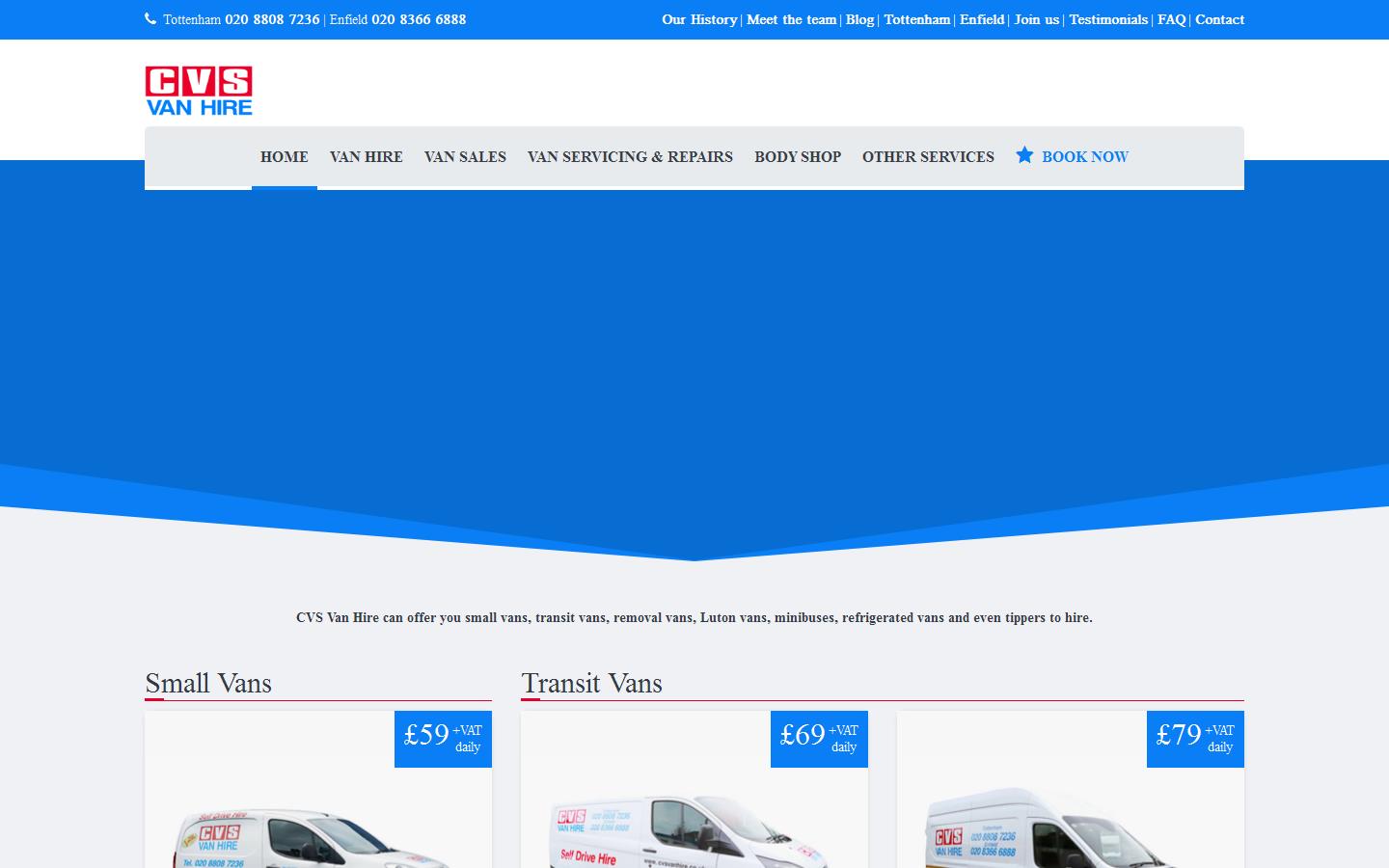Call the Enfield phone number 020 8366 6888
This screenshot has width=1389, height=868.
418,18
